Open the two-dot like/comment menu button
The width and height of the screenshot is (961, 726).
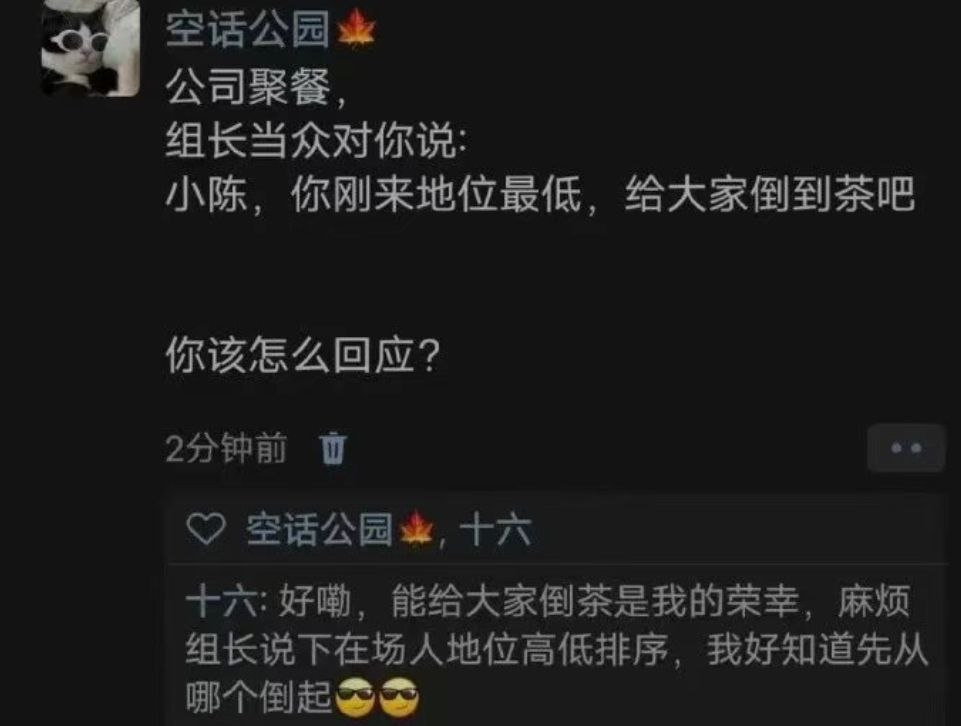click(x=906, y=448)
